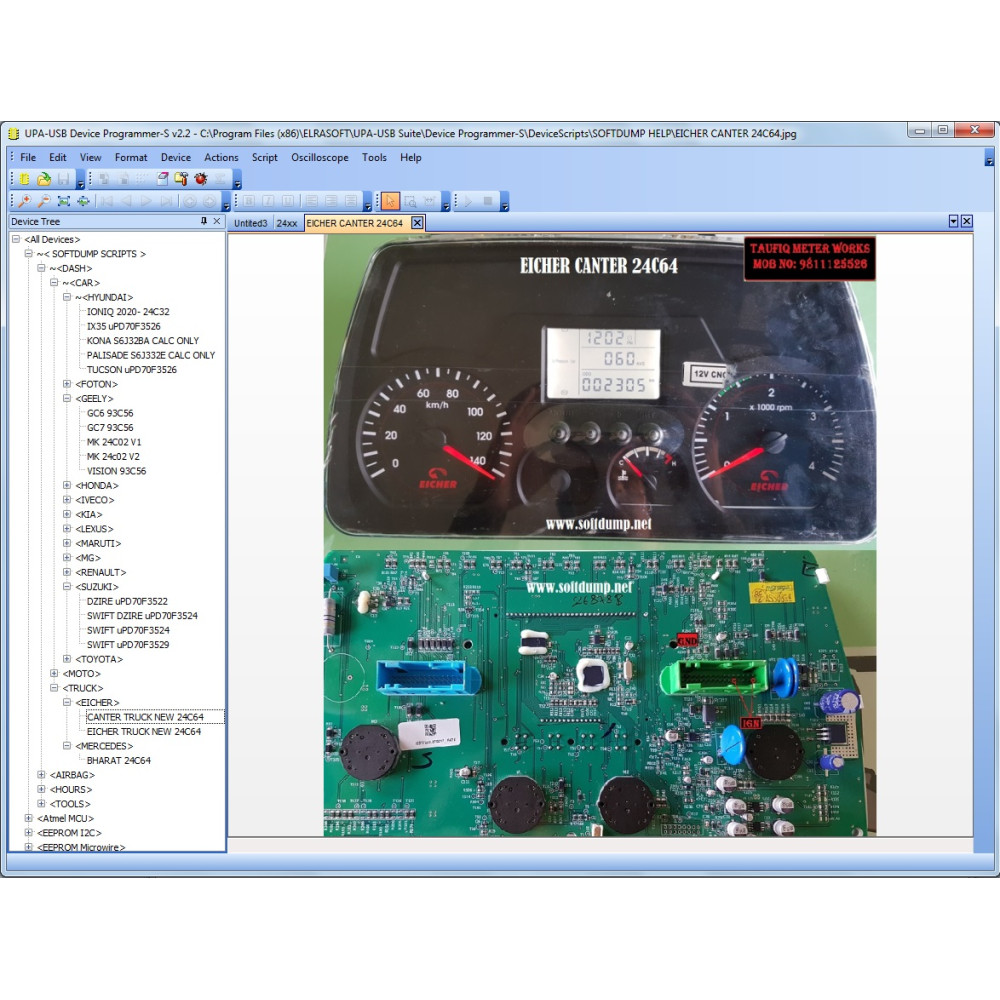Select VISION 93C56 entry
The height and width of the screenshot is (1000, 1000).
tap(116, 471)
